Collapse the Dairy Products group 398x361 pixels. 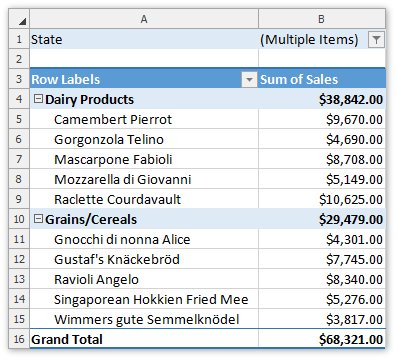(39, 99)
